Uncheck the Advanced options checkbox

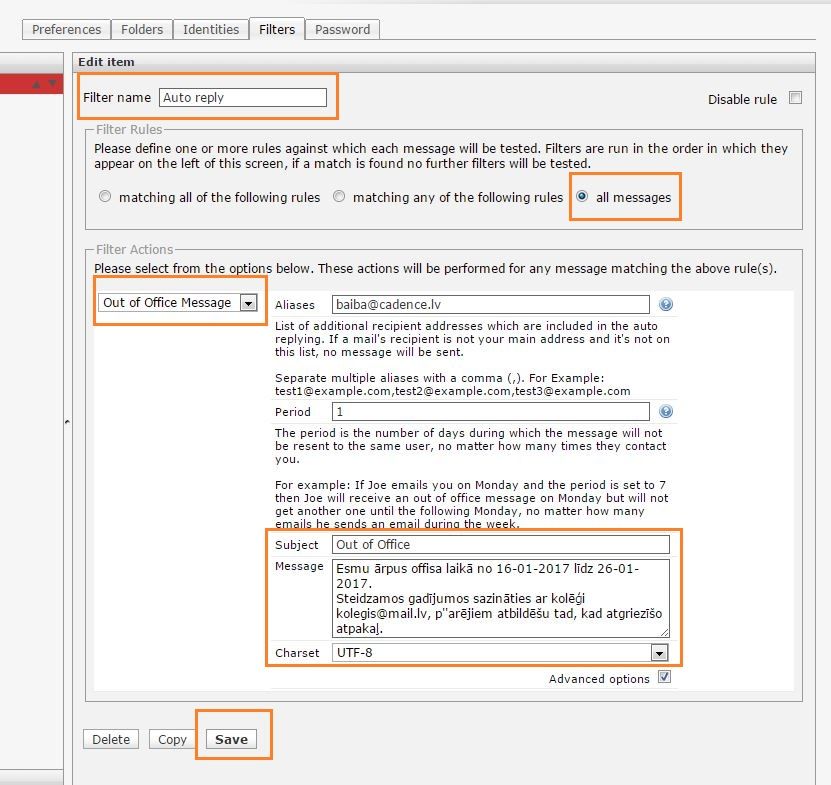665,678
